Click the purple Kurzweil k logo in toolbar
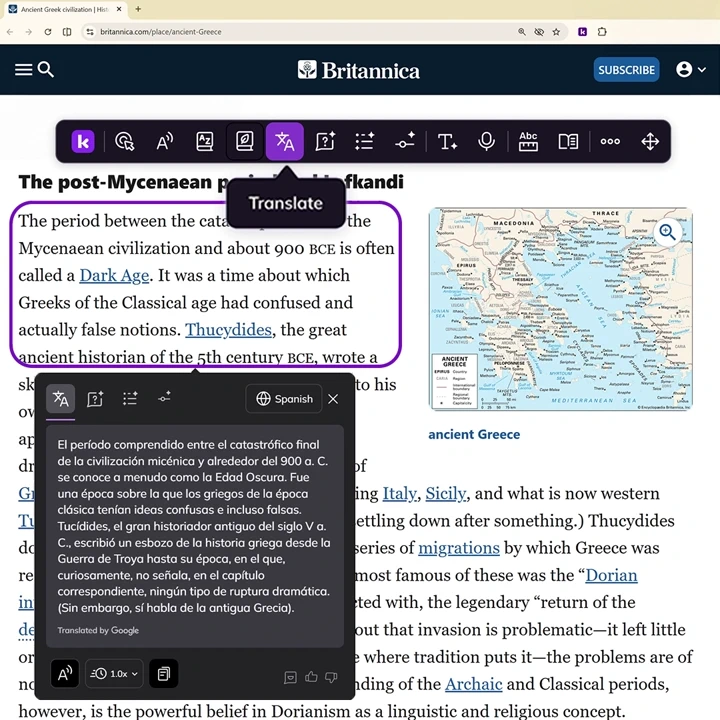The image size is (720, 720). 83,141
